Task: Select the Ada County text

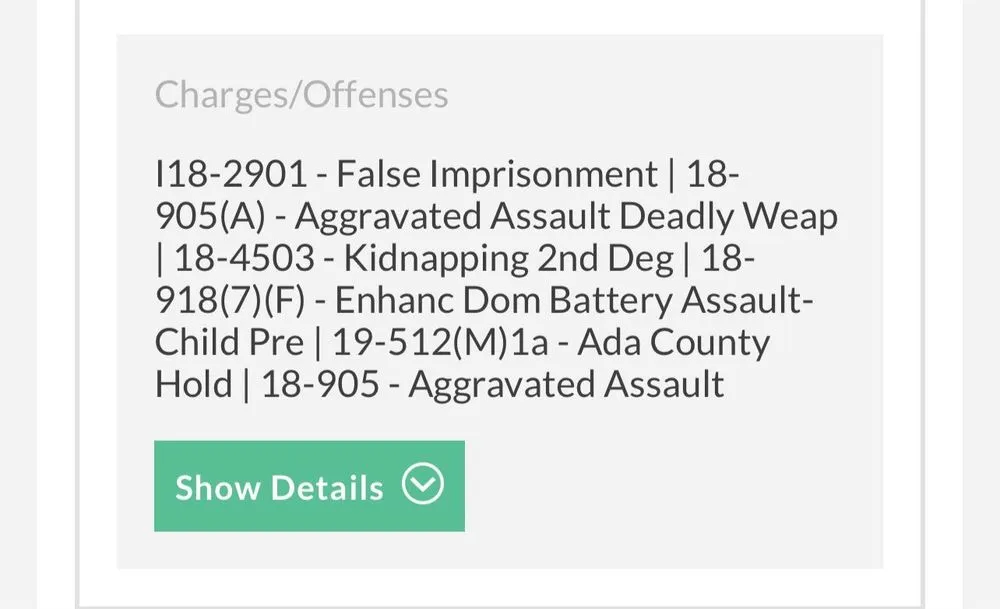Action: 675,343
